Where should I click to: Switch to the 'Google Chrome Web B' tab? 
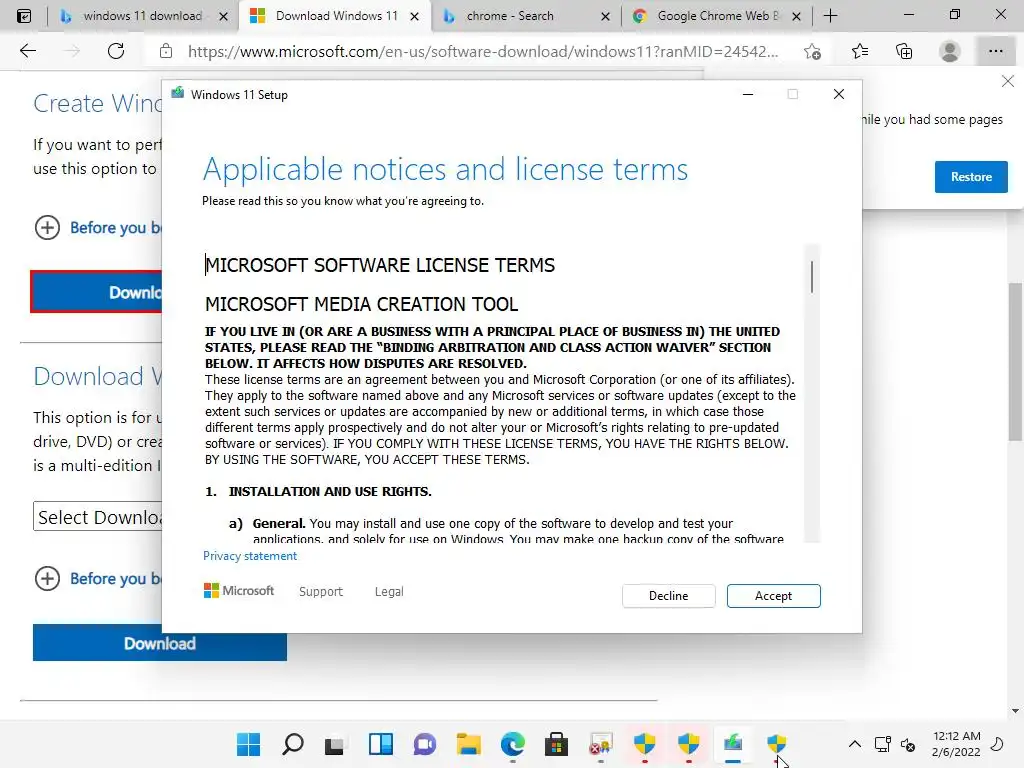coord(718,16)
